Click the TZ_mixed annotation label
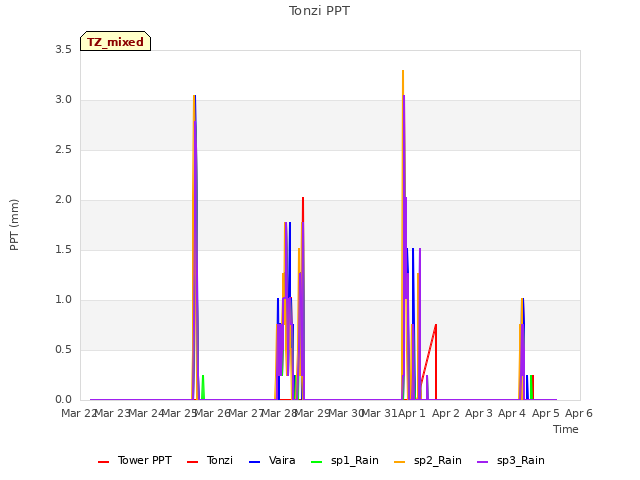The image size is (640, 480). point(116,41)
